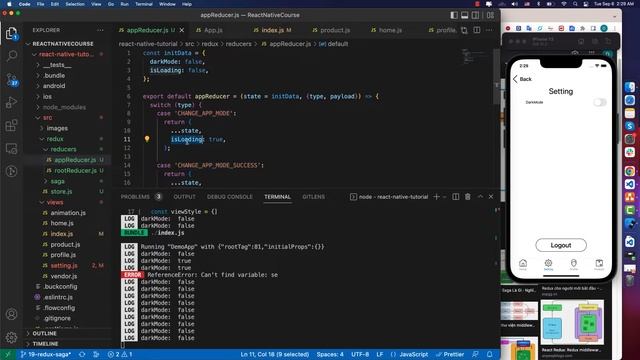
Task: Expand the __tests__ folder
Action: [x=57, y=65]
